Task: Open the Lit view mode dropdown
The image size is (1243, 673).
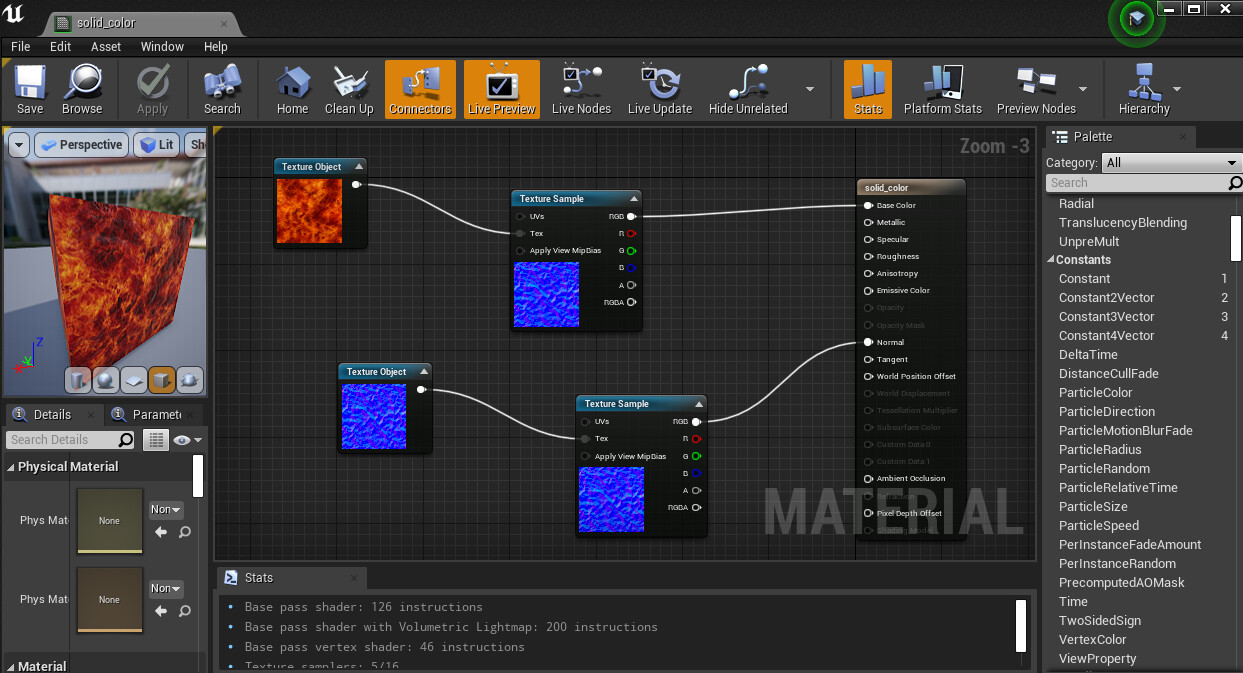Action: pos(156,144)
